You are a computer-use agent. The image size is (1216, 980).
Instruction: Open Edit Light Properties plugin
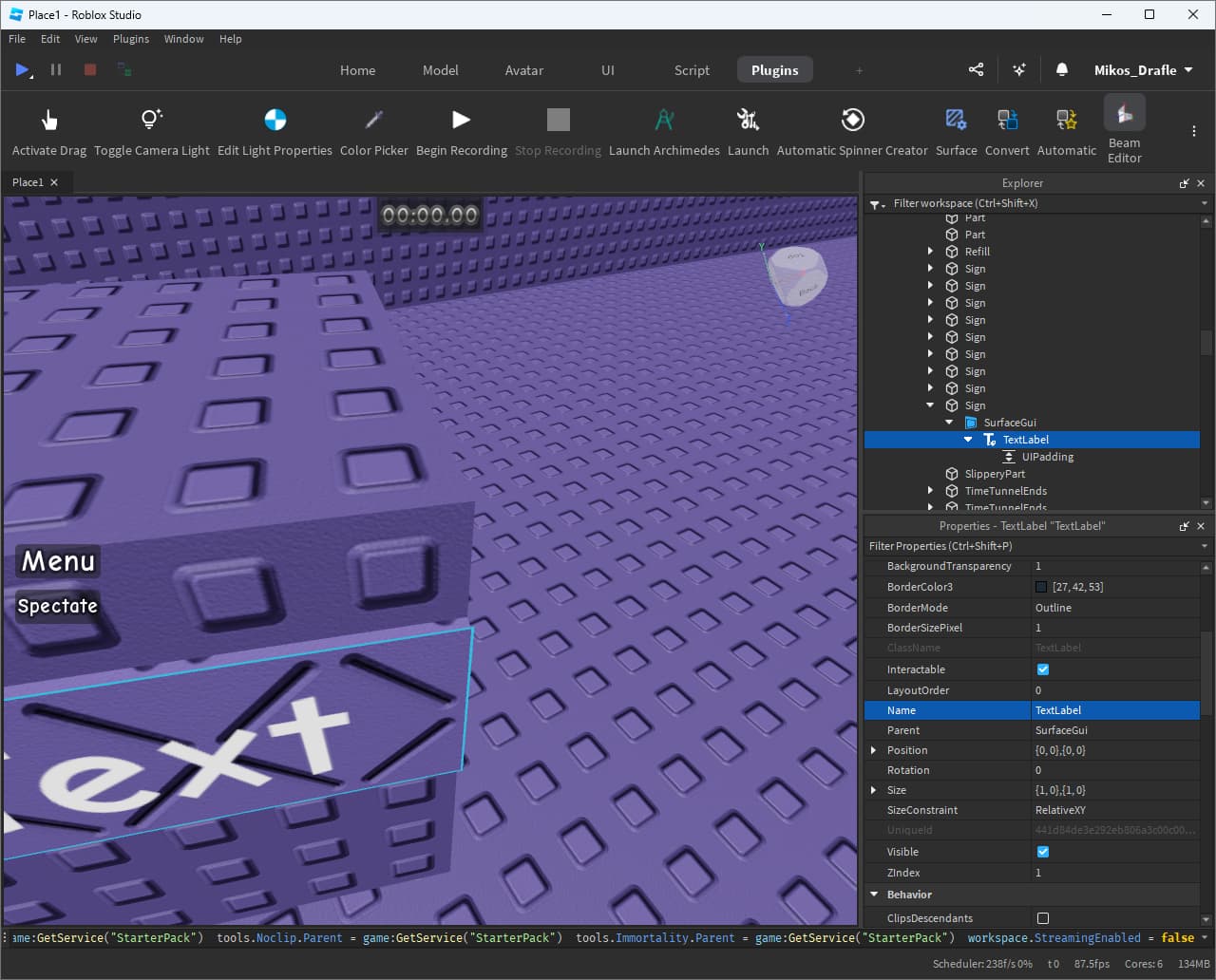click(x=275, y=121)
